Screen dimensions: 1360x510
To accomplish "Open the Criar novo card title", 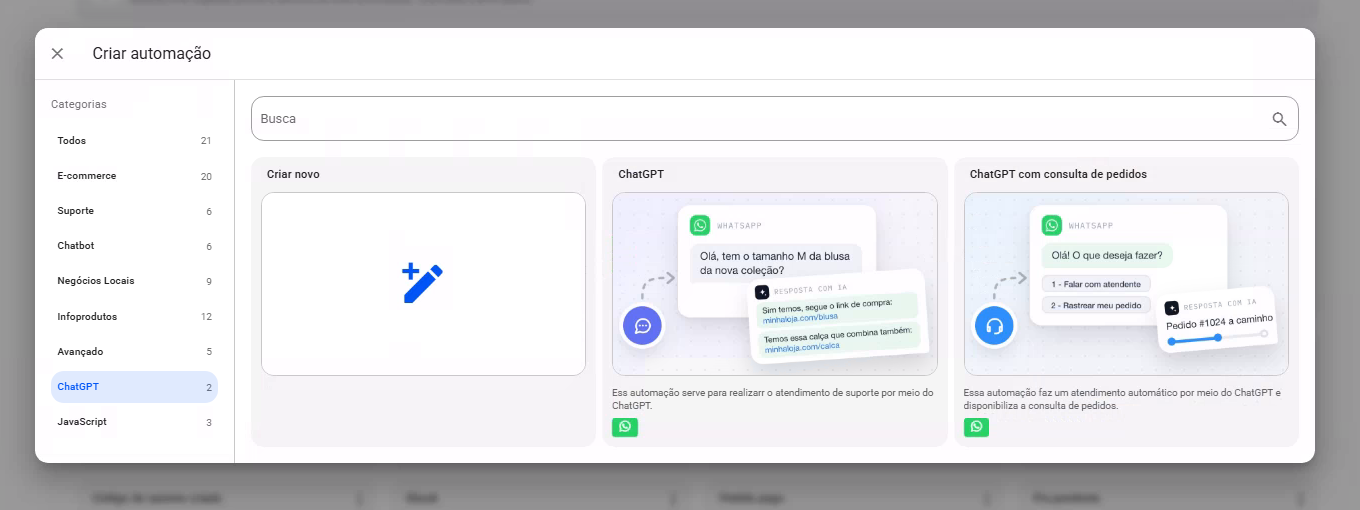I will pyautogui.click(x=293, y=174).
